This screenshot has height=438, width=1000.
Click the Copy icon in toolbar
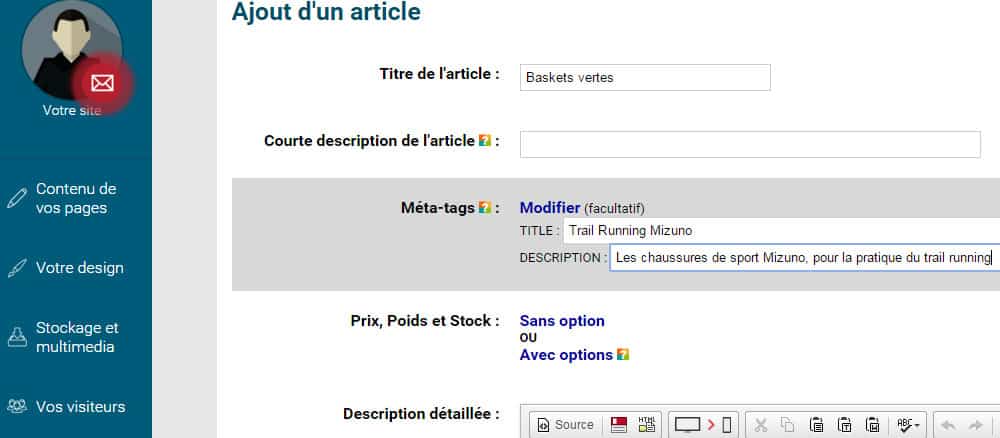pos(788,425)
